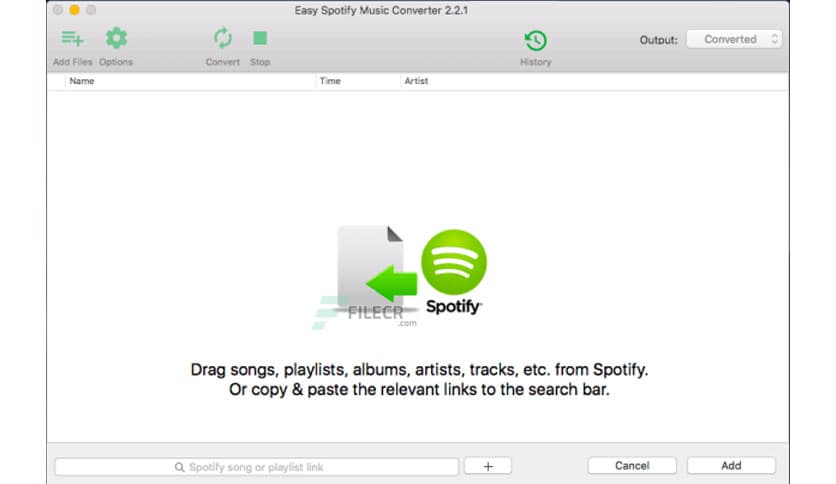Select the Artist column header
This screenshot has height=484, width=836.
click(x=416, y=81)
